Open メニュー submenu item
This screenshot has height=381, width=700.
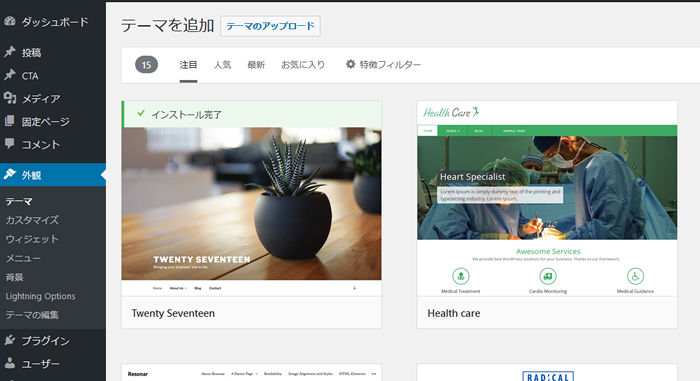(x=23, y=258)
